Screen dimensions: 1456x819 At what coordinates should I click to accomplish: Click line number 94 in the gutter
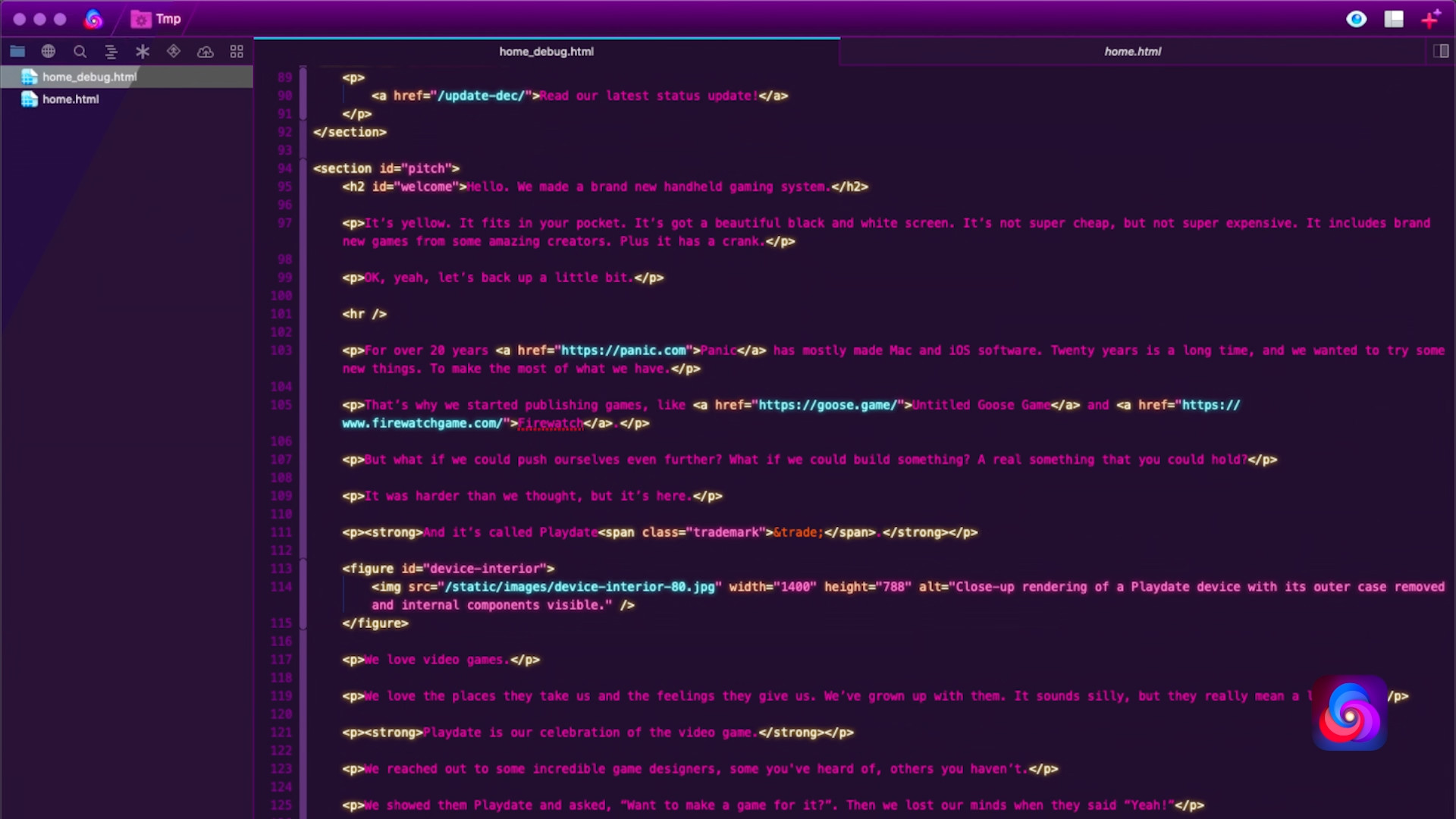pos(285,168)
